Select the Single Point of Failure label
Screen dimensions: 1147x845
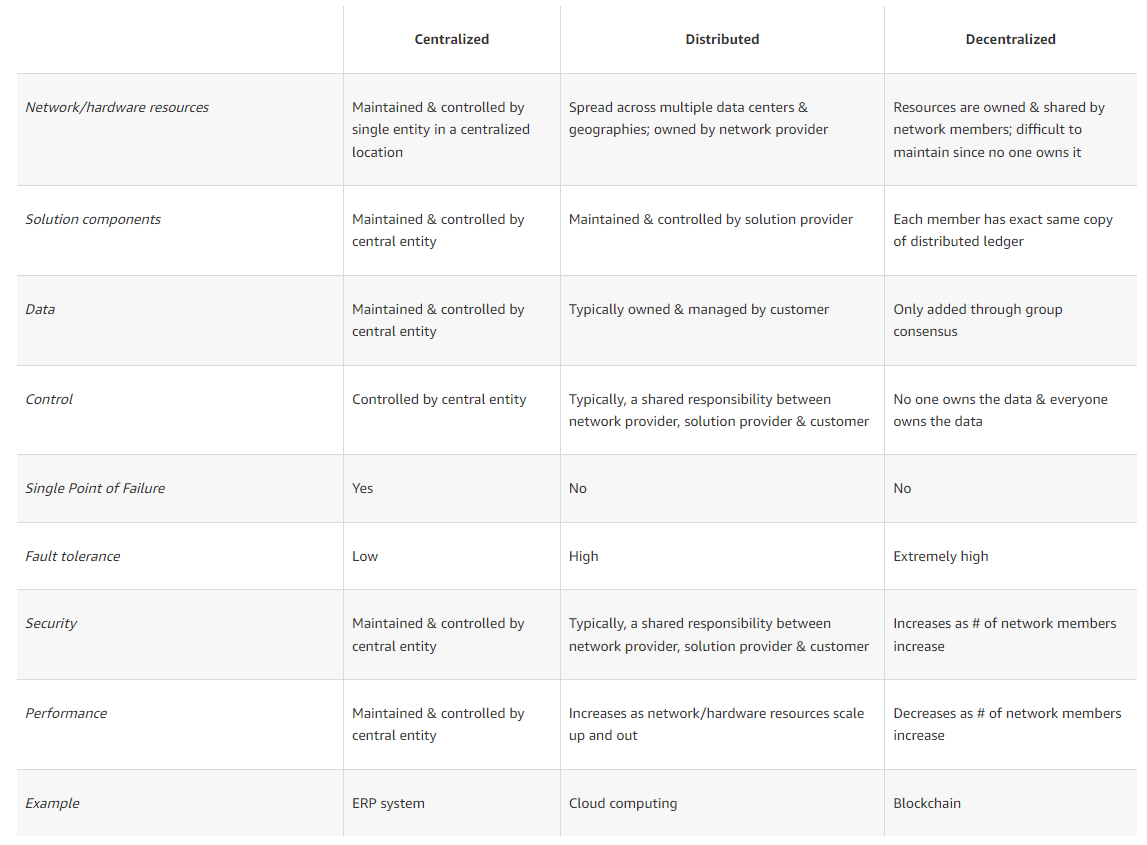click(95, 488)
